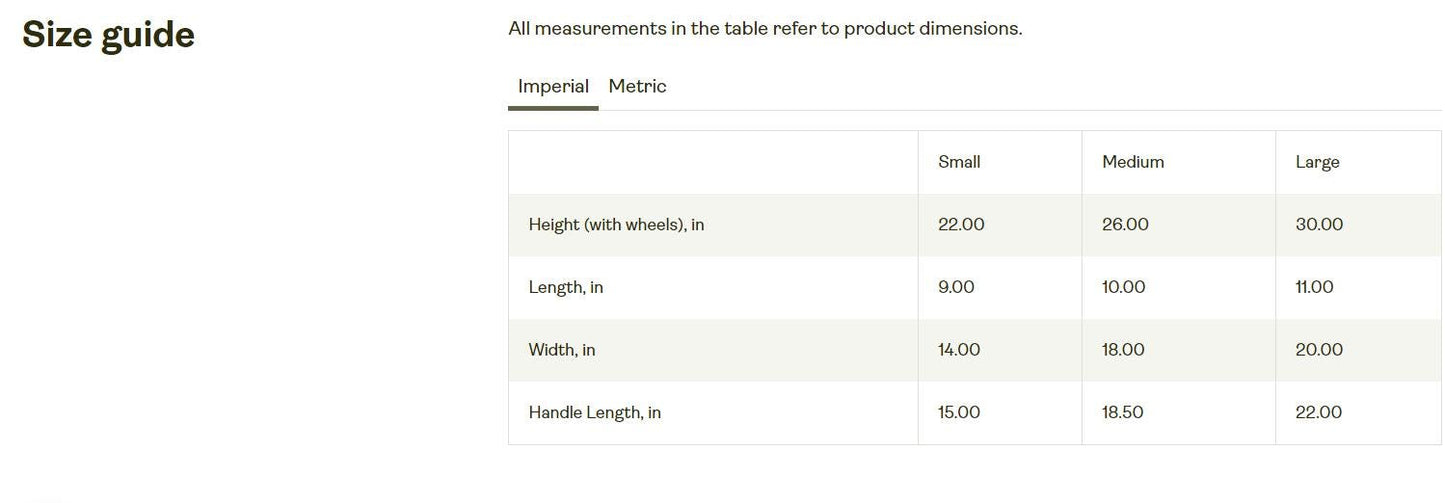1445x503 pixels.
Task: Click the Medium height value 26.00
Action: pos(1125,225)
